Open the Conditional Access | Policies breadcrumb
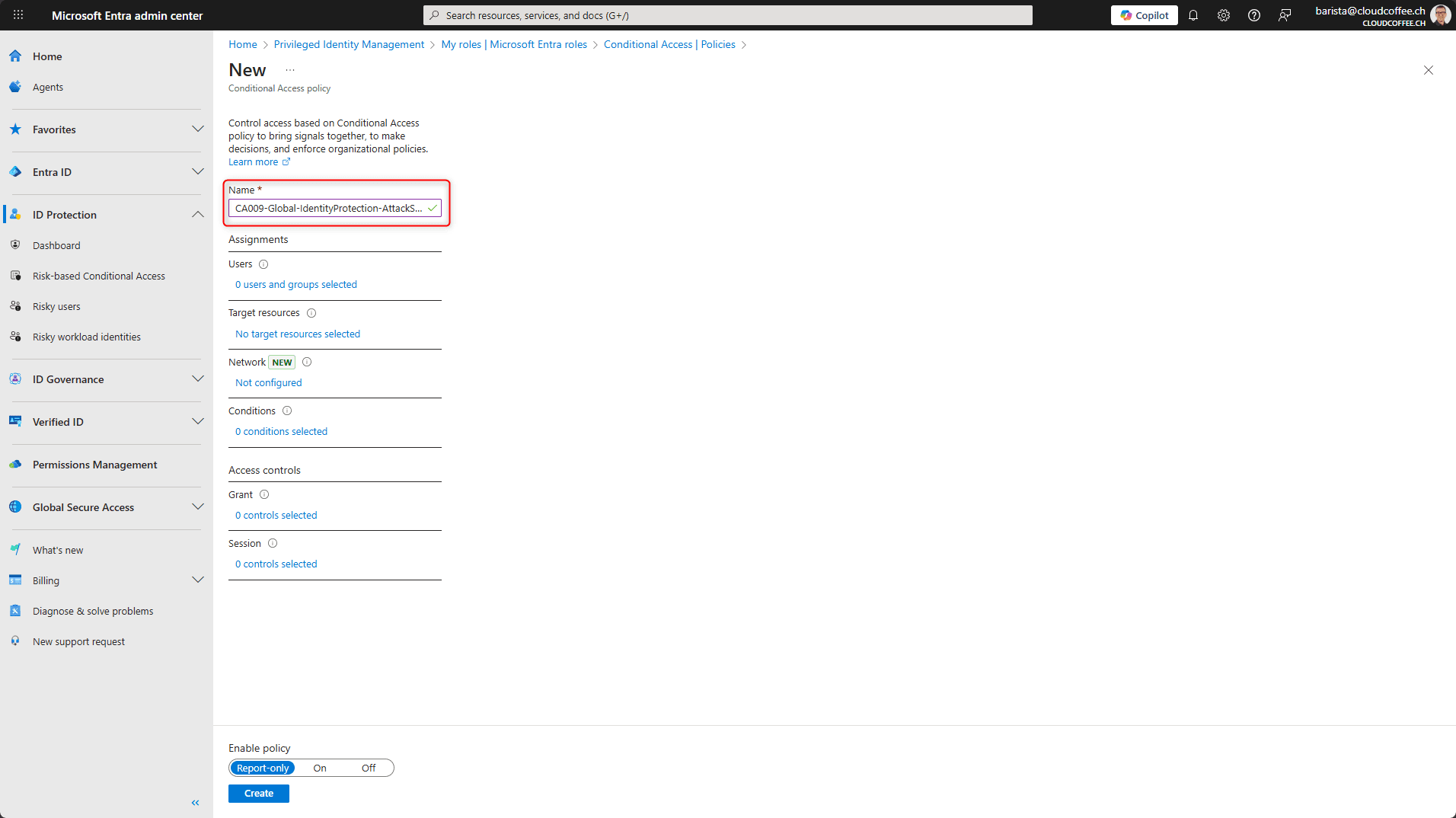This screenshot has height=818, width=1456. click(x=669, y=44)
